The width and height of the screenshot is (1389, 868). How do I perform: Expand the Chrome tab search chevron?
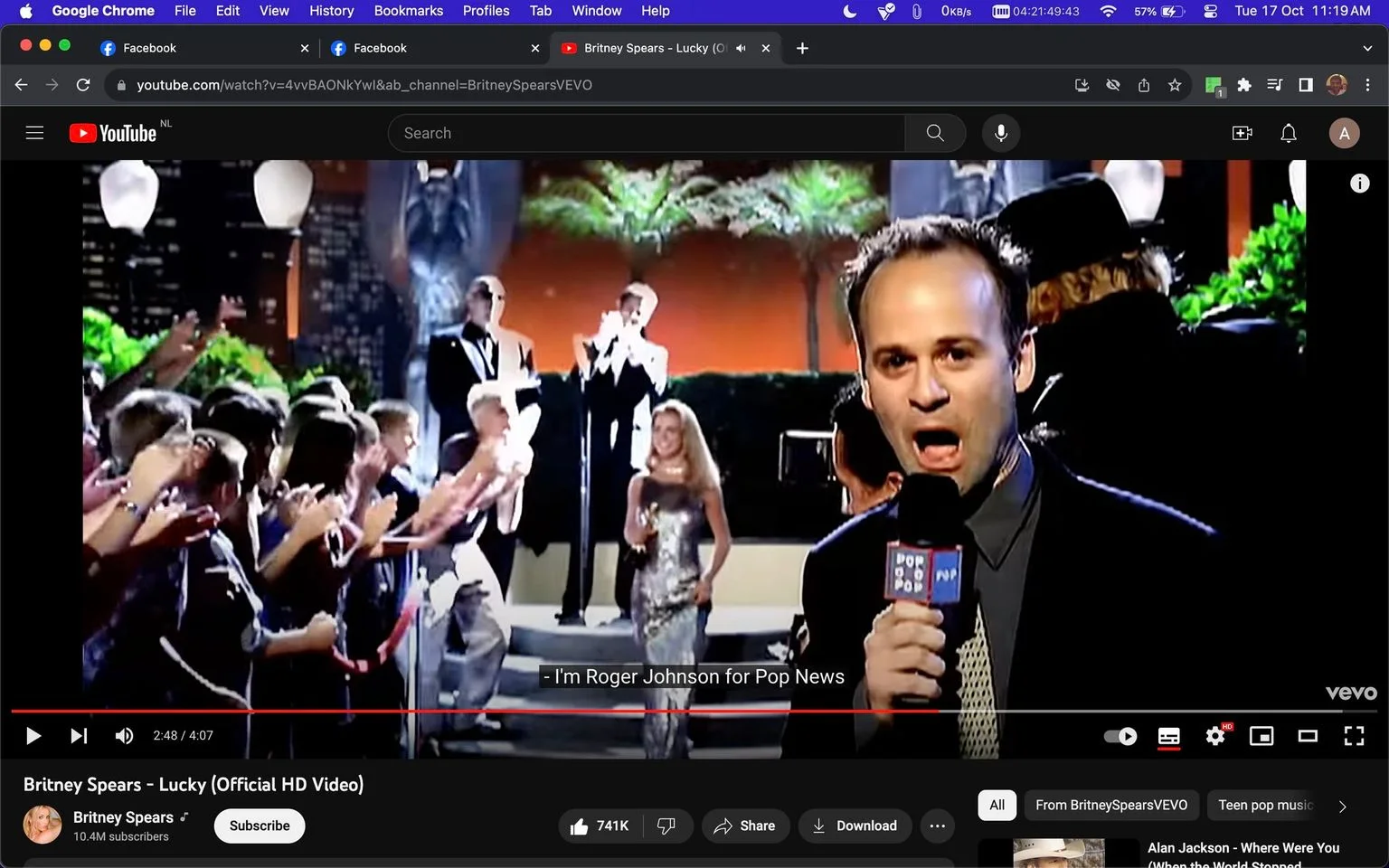[x=1366, y=48]
